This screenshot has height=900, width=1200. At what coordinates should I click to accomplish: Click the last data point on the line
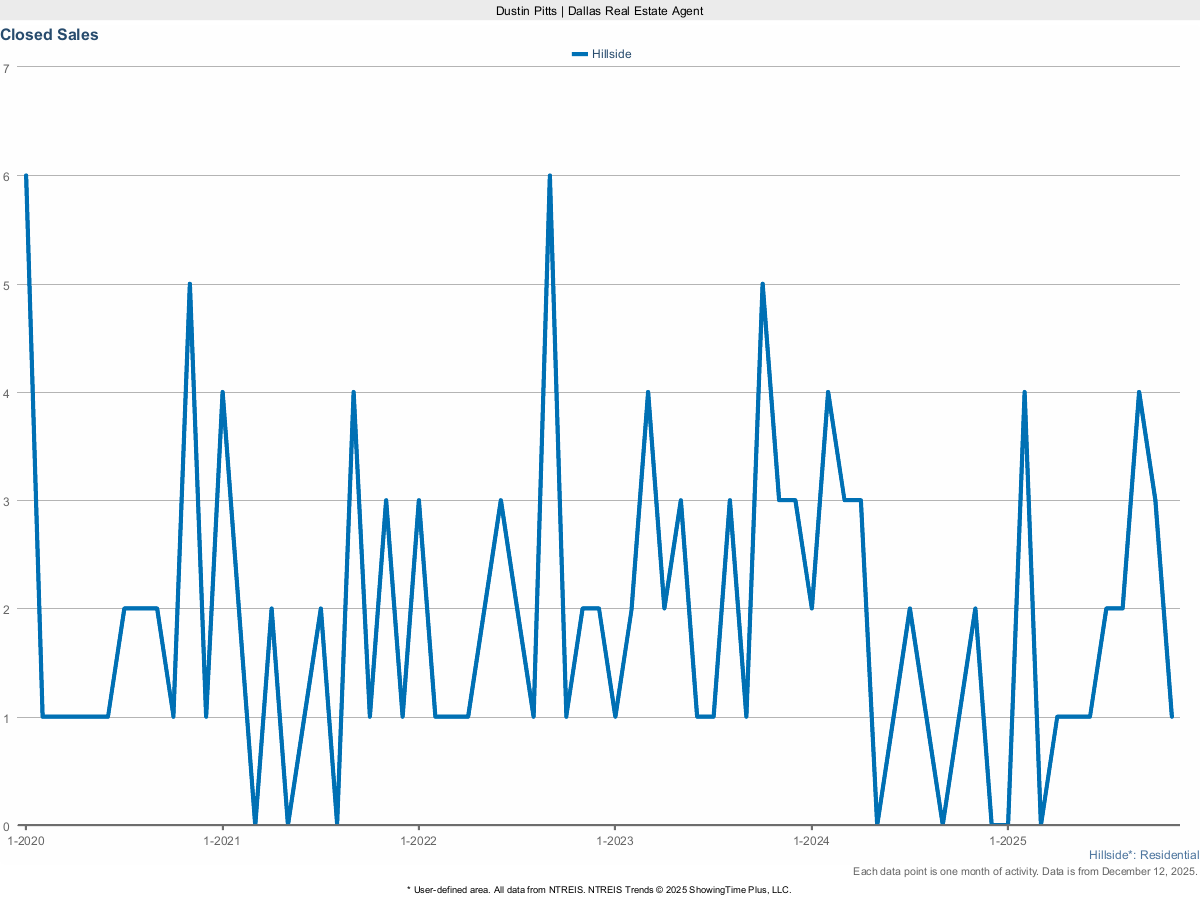coord(1171,717)
